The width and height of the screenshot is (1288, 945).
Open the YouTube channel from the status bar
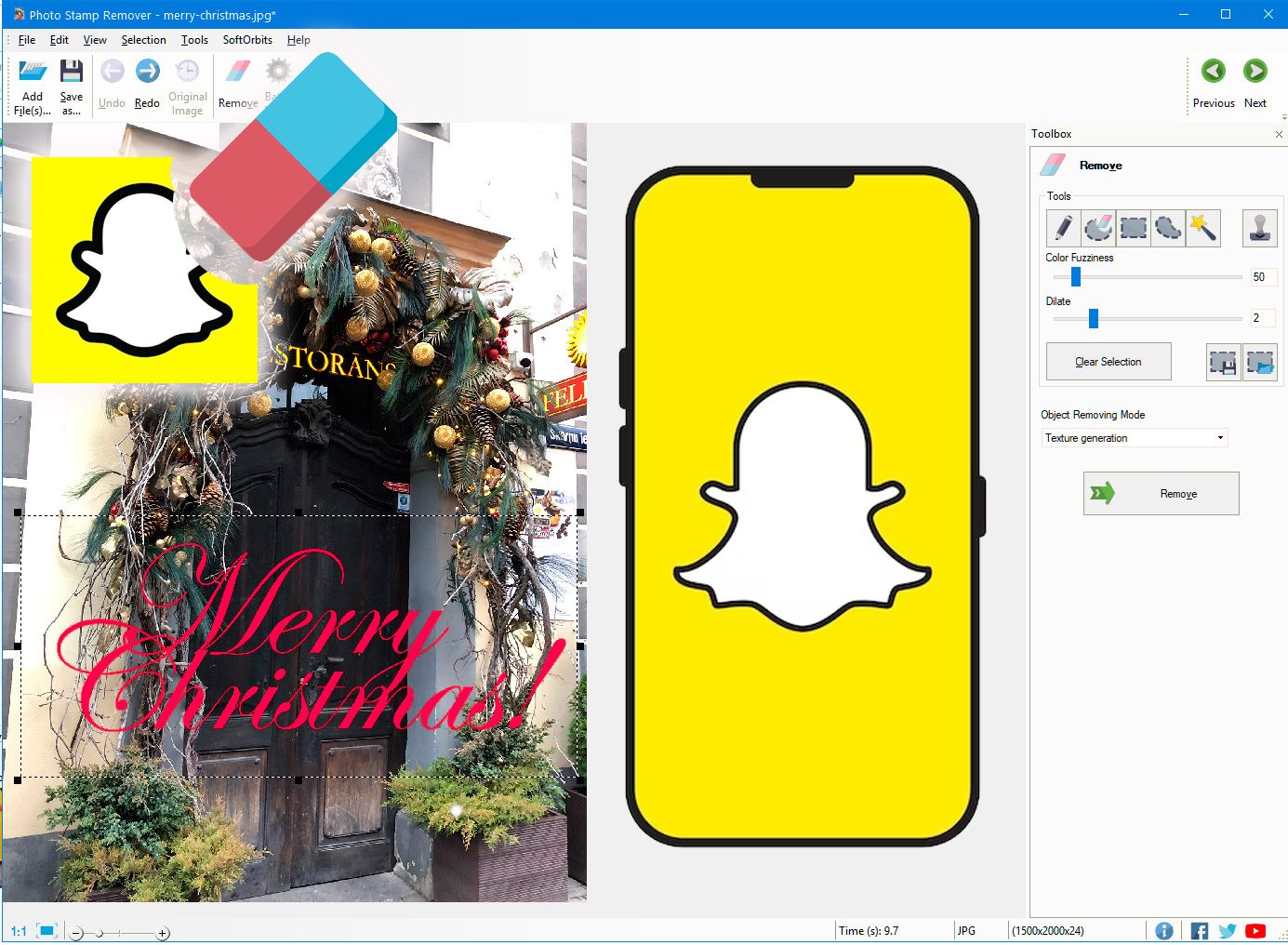pyautogui.click(x=1255, y=930)
